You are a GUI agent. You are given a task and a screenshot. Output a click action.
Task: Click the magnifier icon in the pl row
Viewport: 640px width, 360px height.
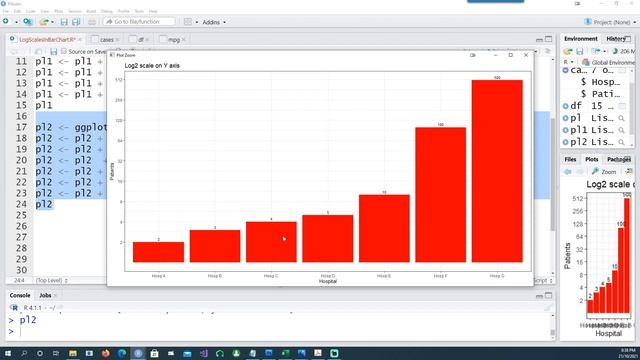(621, 118)
